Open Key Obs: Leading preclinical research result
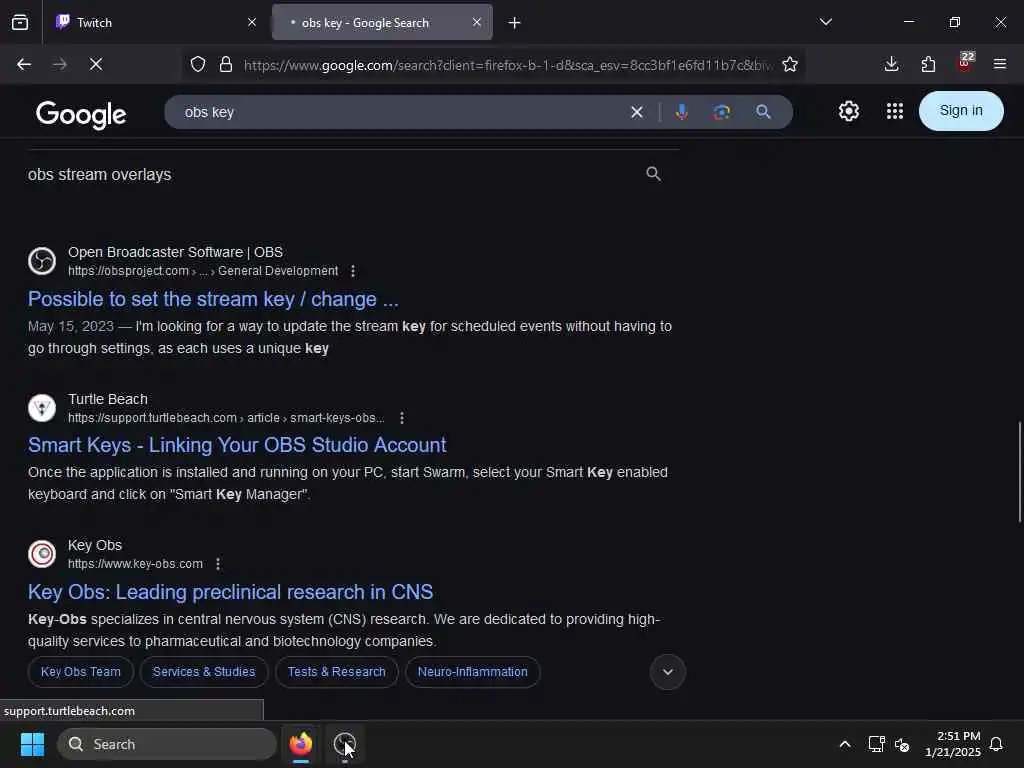Image resolution: width=1024 pixels, height=768 pixels. click(230, 592)
